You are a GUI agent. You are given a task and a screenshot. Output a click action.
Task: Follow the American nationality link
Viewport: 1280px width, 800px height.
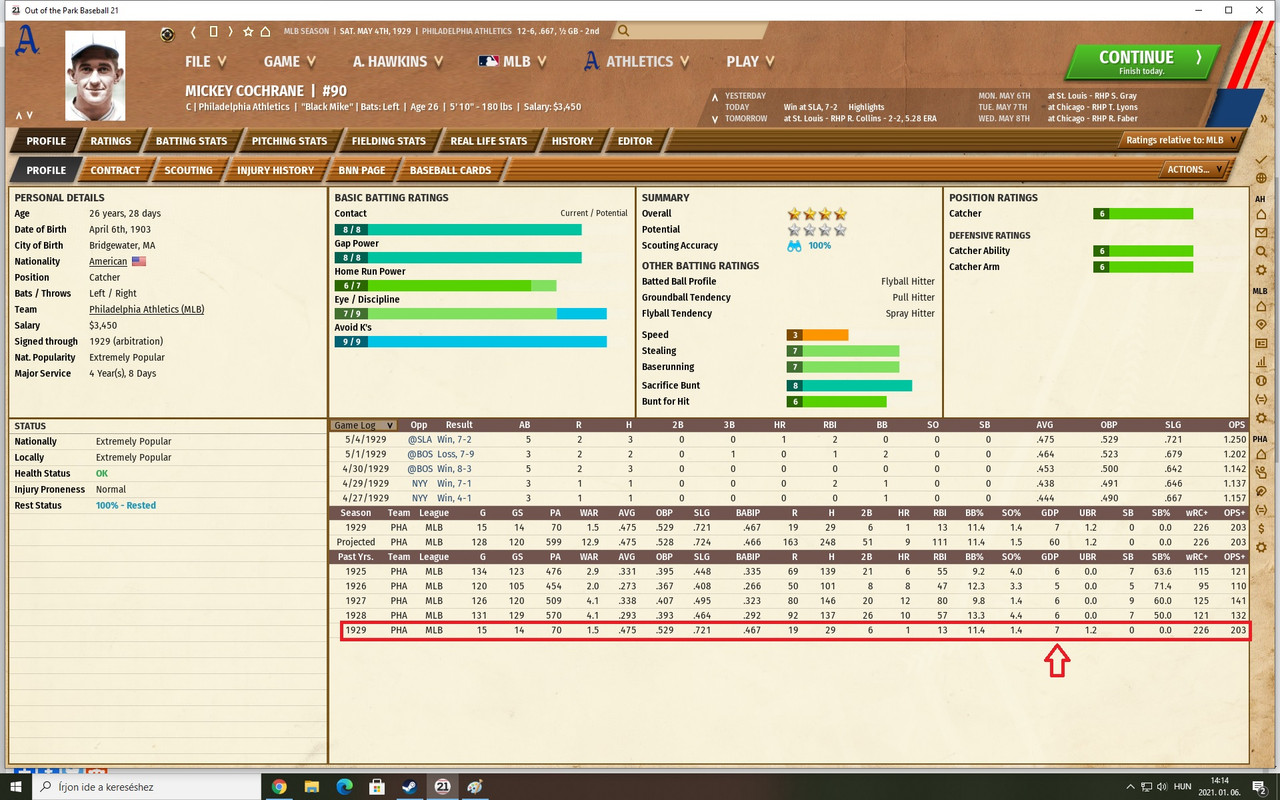pyautogui.click(x=108, y=261)
